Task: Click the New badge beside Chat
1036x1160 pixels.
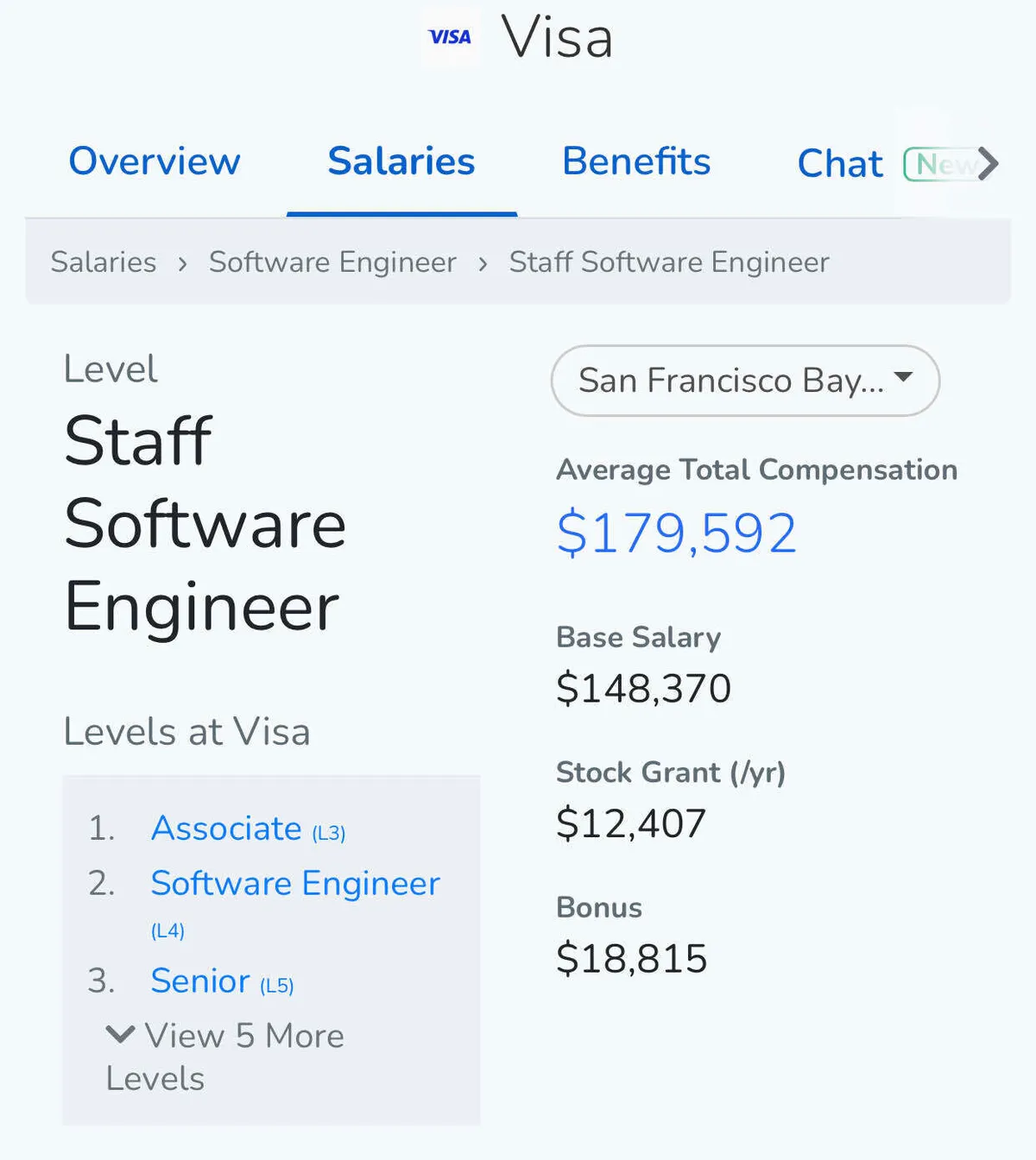Action: 939,164
